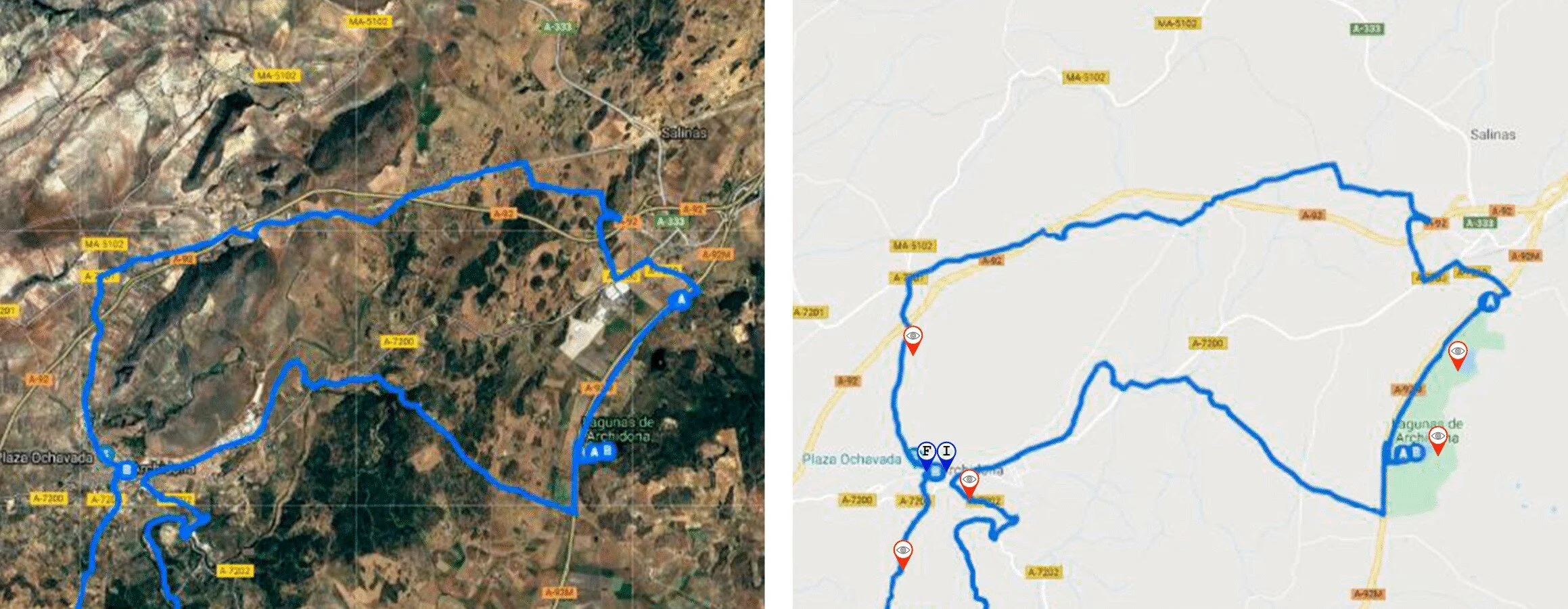Click the A-7200 road badge in the center of the right map
The image size is (1568, 609).
tap(1207, 343)
